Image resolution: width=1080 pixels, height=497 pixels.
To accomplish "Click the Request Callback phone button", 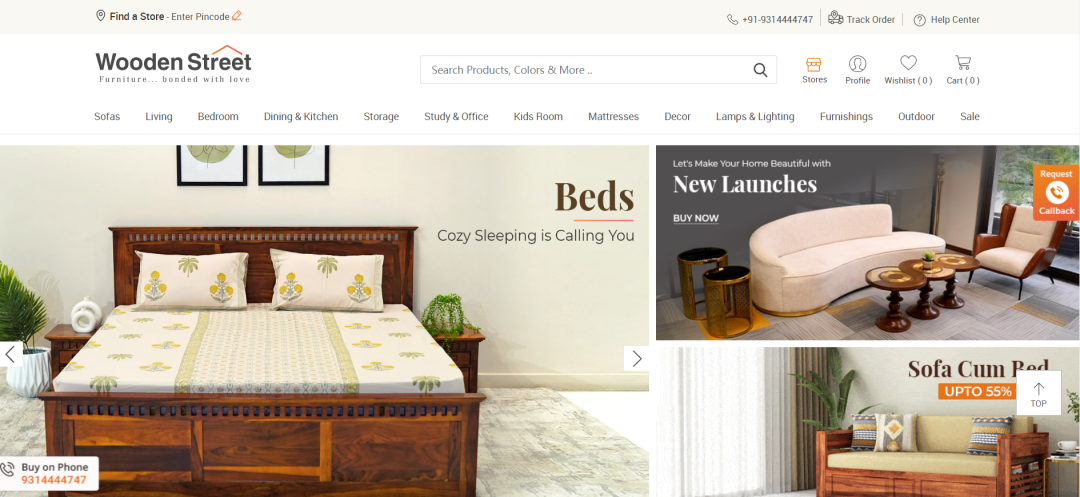I will click(x=1056, y=193).
